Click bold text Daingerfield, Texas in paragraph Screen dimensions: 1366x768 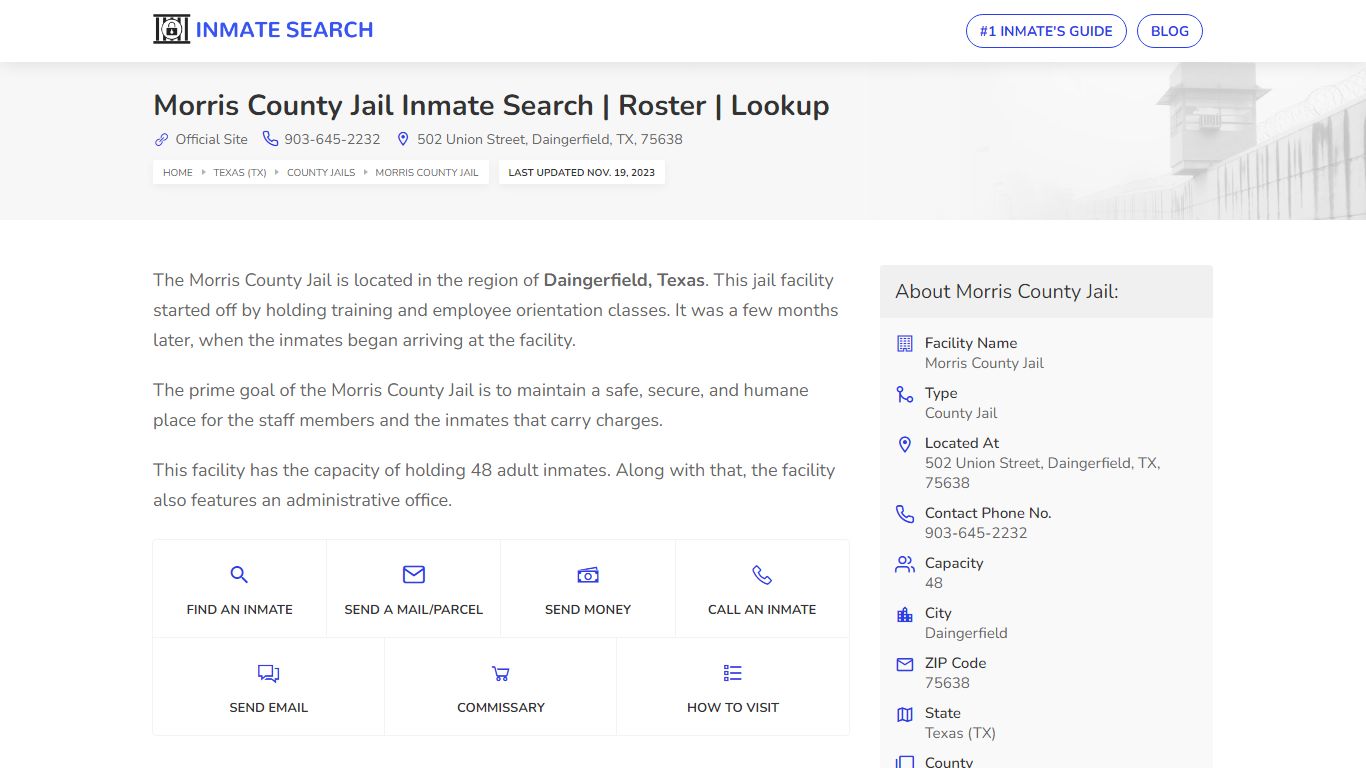(x=624, y=280)
